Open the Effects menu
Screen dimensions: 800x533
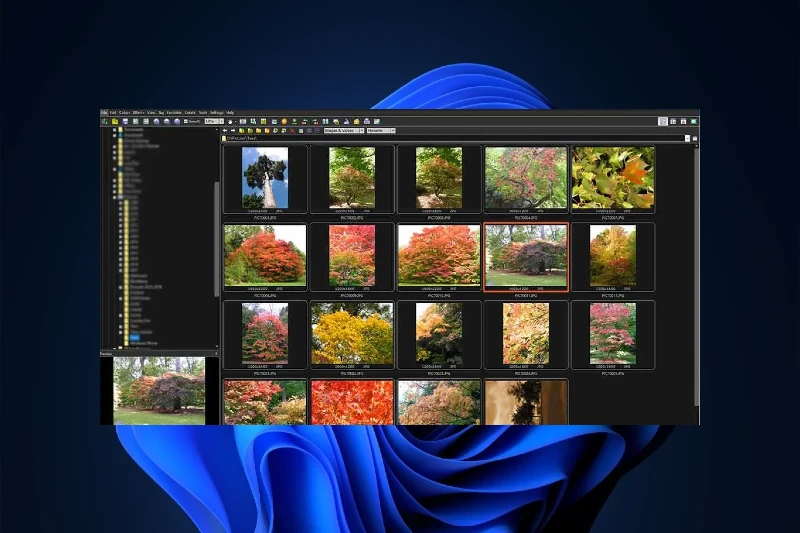pyautogui.click(x=138, y=112)
